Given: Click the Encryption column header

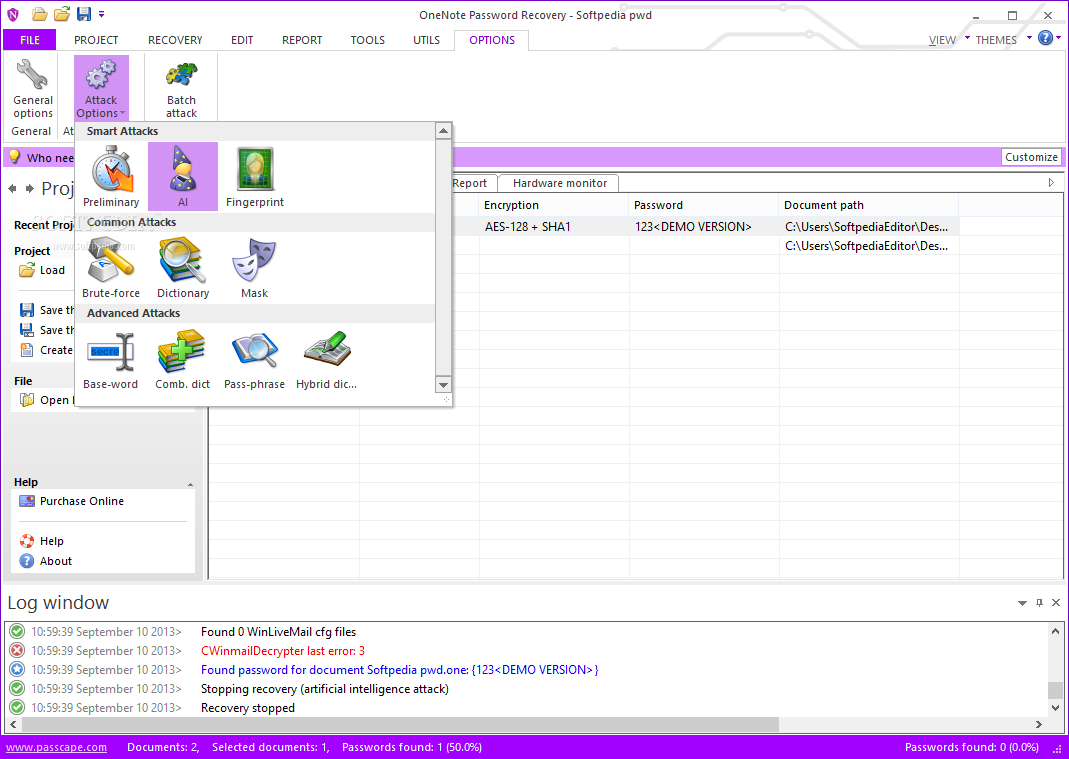Looking at the screenshot, I should pos(553,205).
